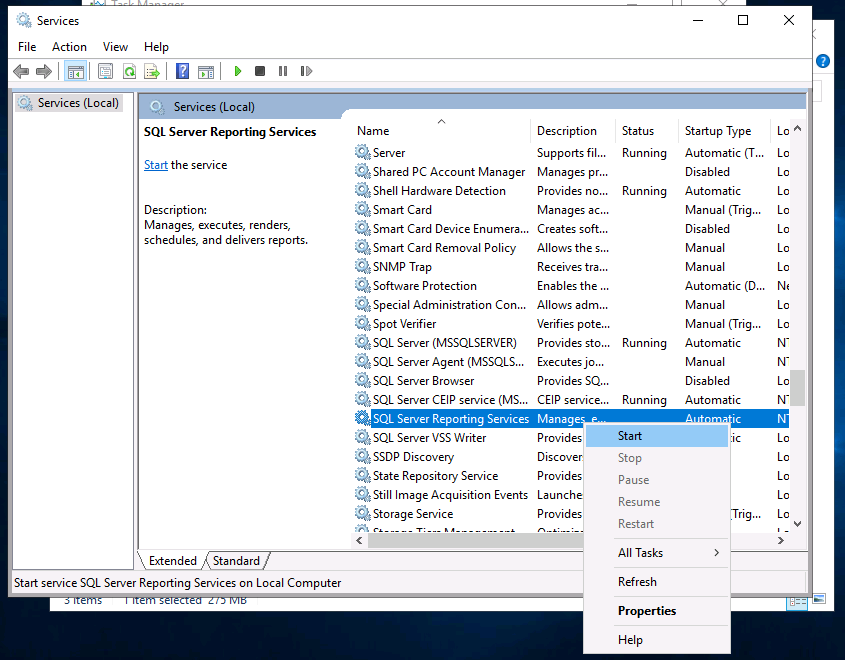The width and height of the screenshot is (845, 660).
Task: Open the Help menu in menu bar
Action: 156,47
